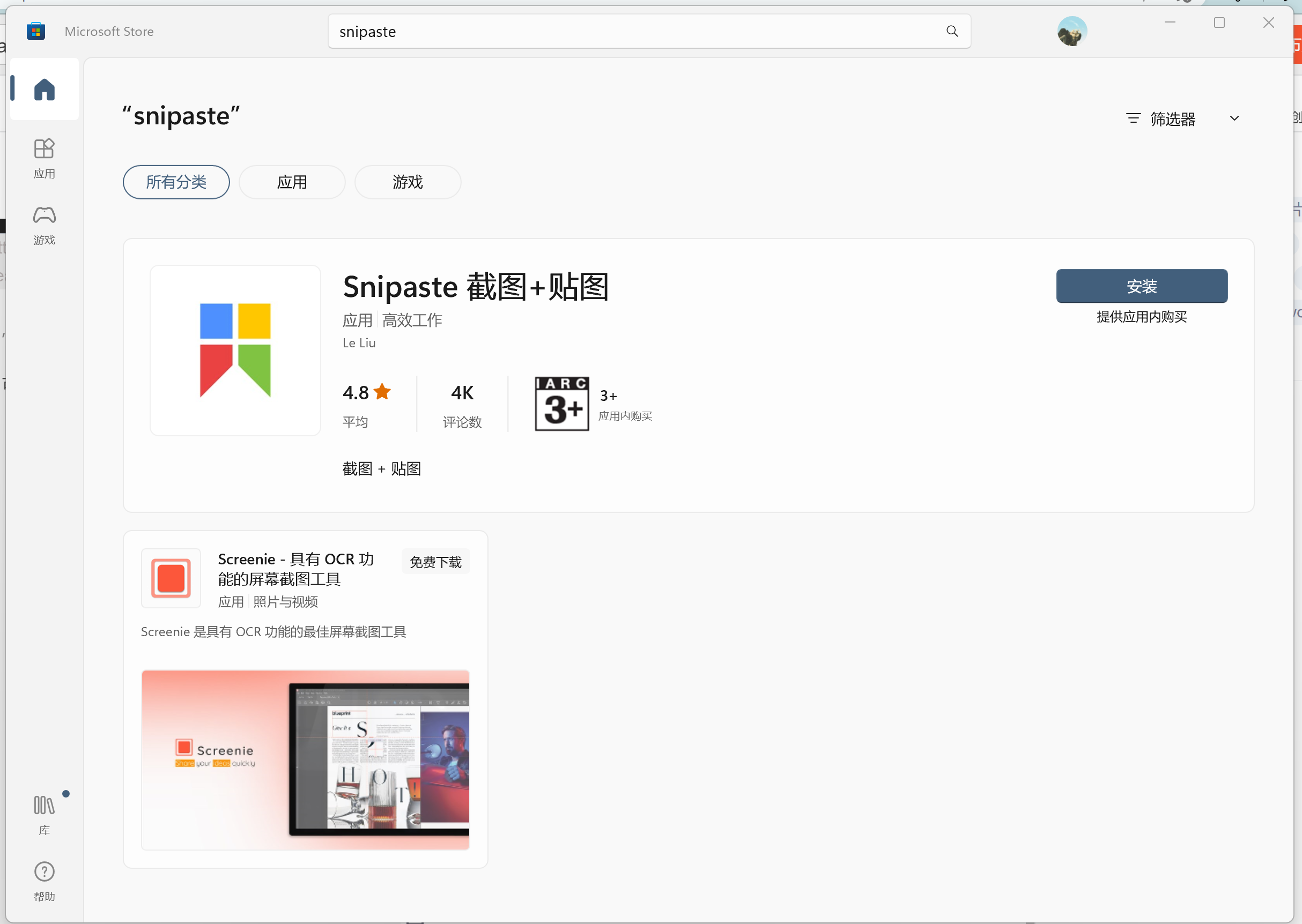Click the Screenie description sentence
The image size is (1302, 924).
(x=273, y=631)
